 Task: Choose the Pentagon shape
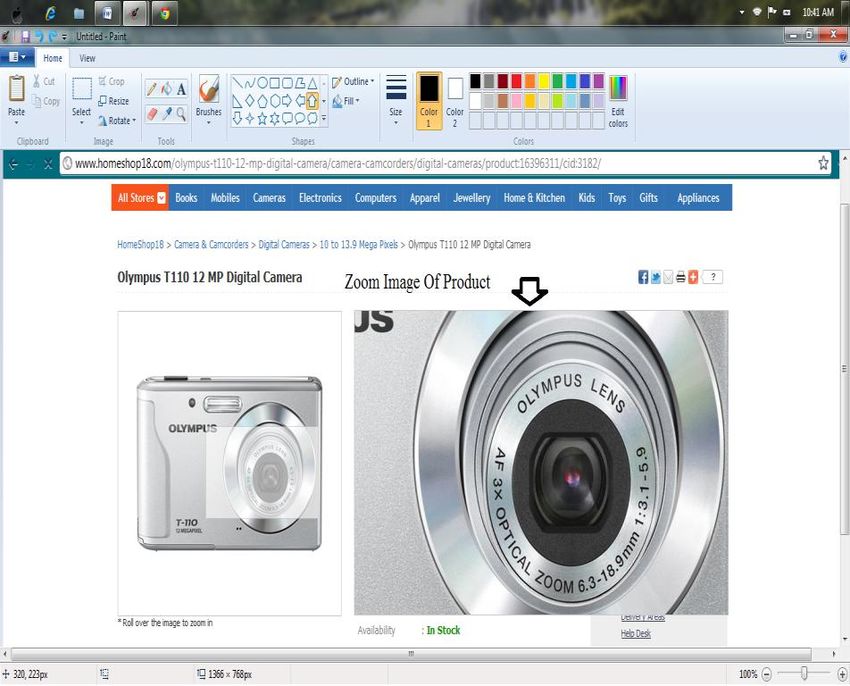coord(262,101)
